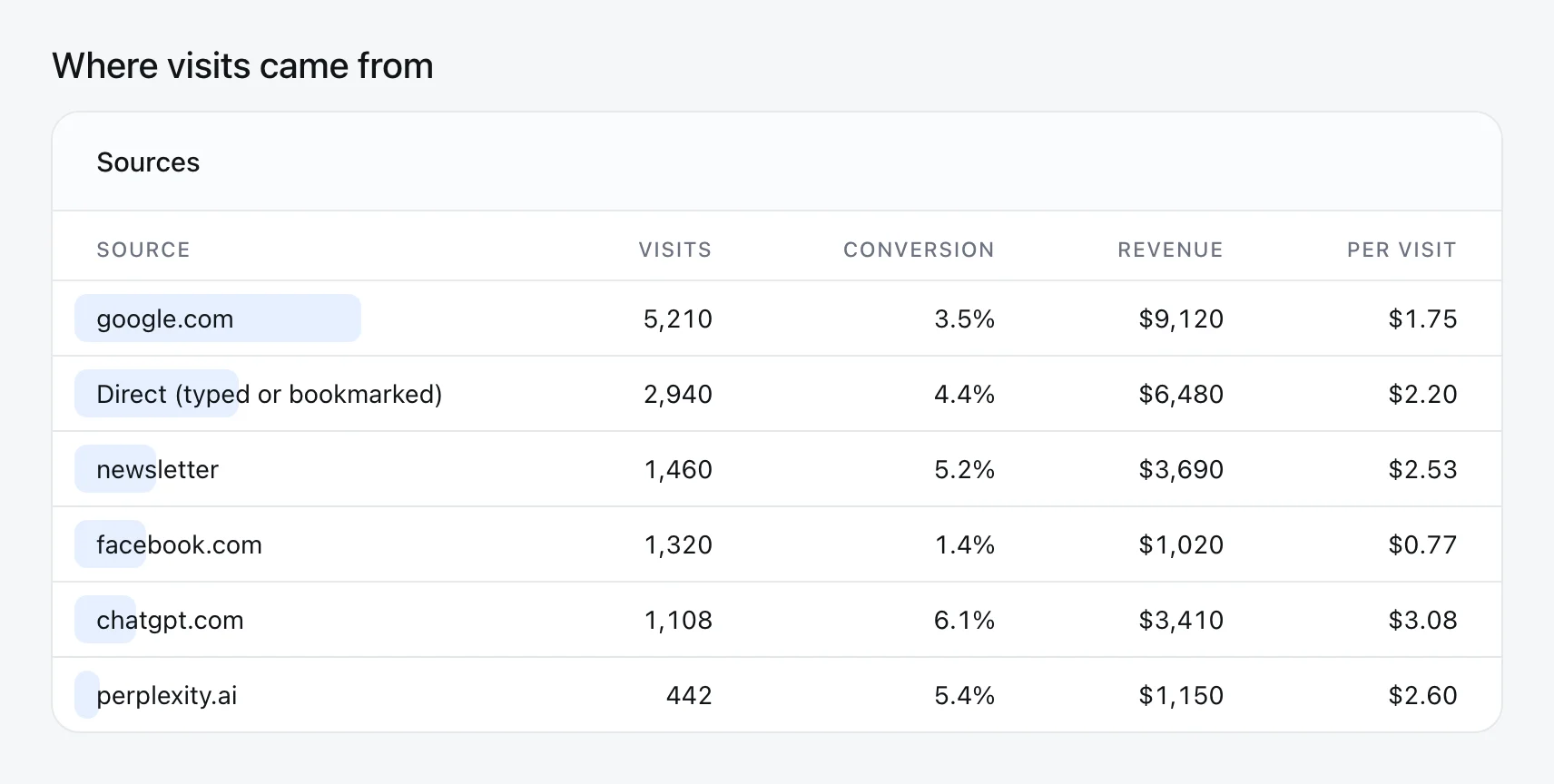Click the 1,460 visits value
This screenshot has height=784, width=1554.
pos(678,469)
